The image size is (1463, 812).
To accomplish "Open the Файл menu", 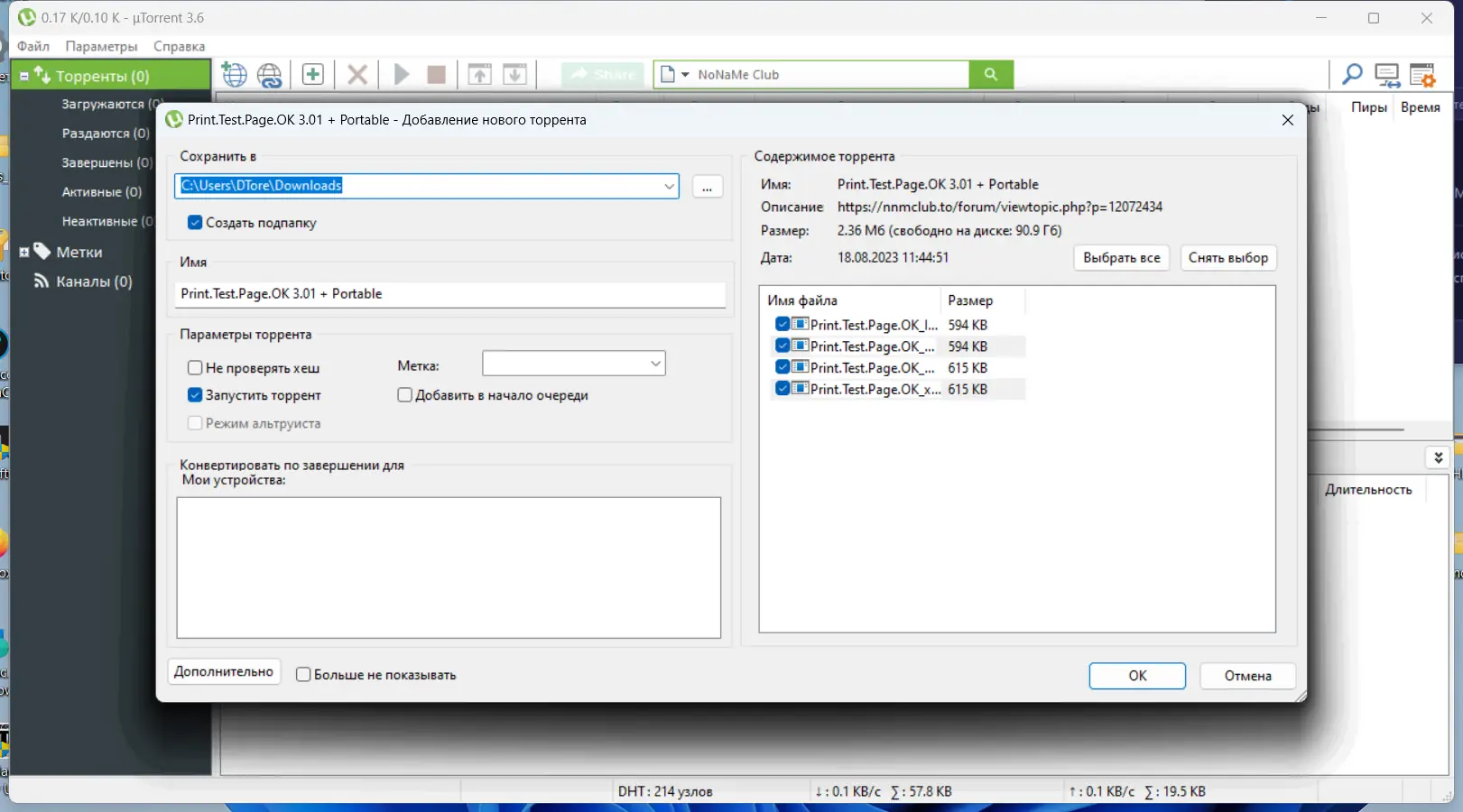I will pyautogui.click(x=33, y=46).
